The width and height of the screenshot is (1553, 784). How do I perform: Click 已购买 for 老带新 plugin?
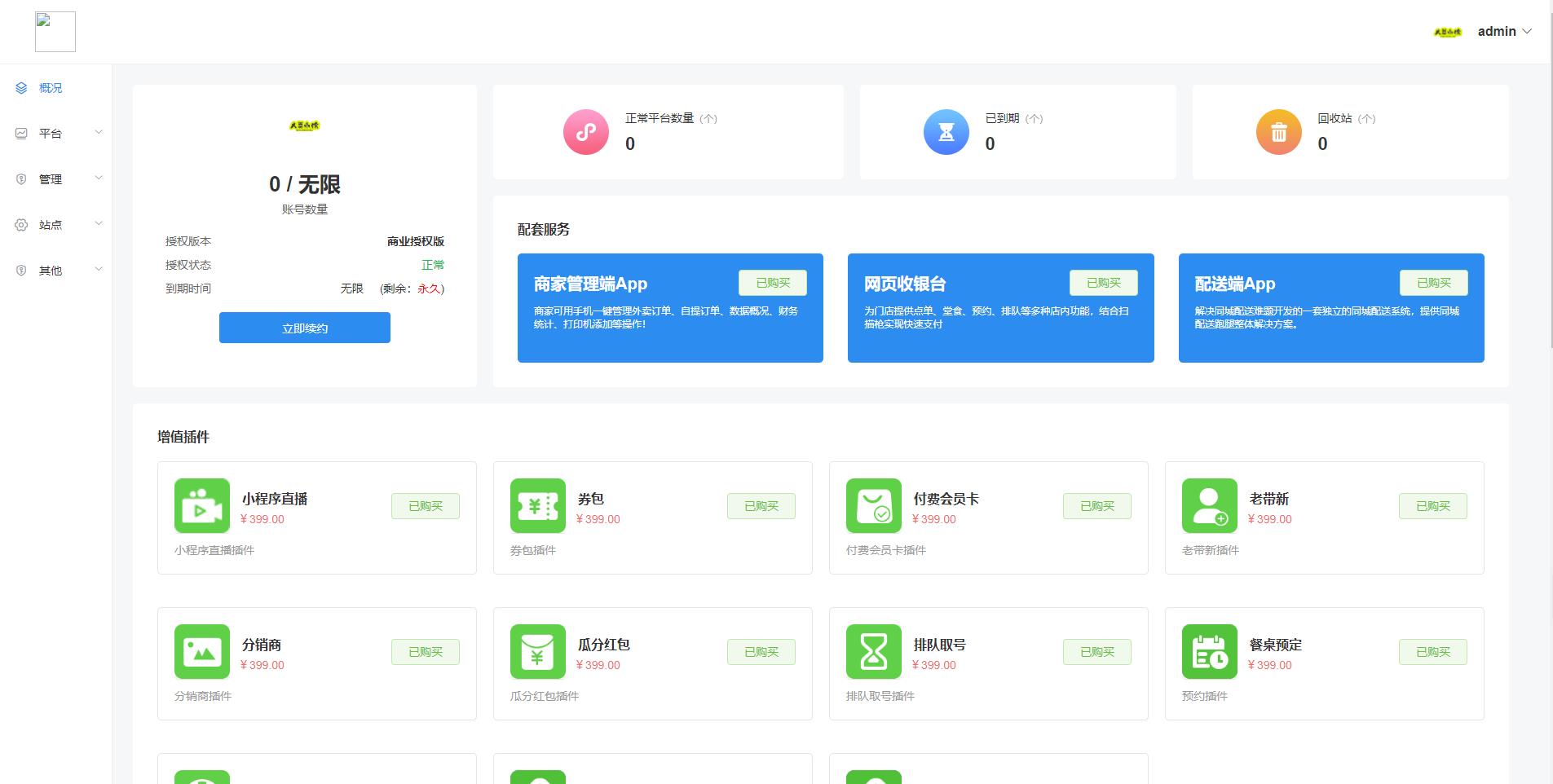point(1433,506)
